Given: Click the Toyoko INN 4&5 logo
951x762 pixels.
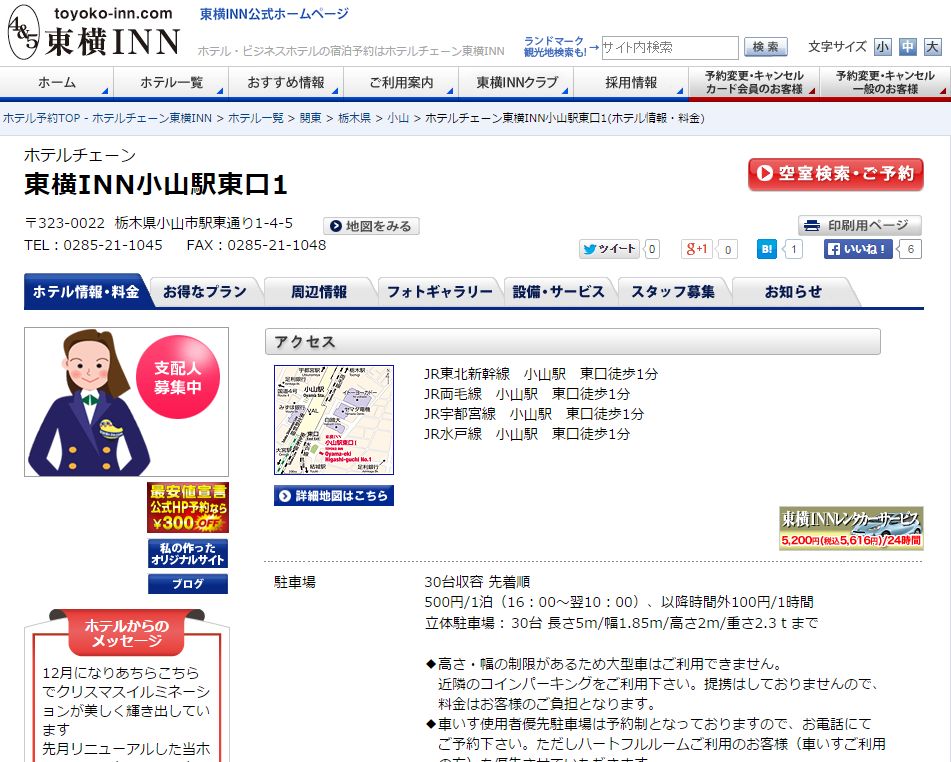Looking at the screenshot, I should click(94, 33).
